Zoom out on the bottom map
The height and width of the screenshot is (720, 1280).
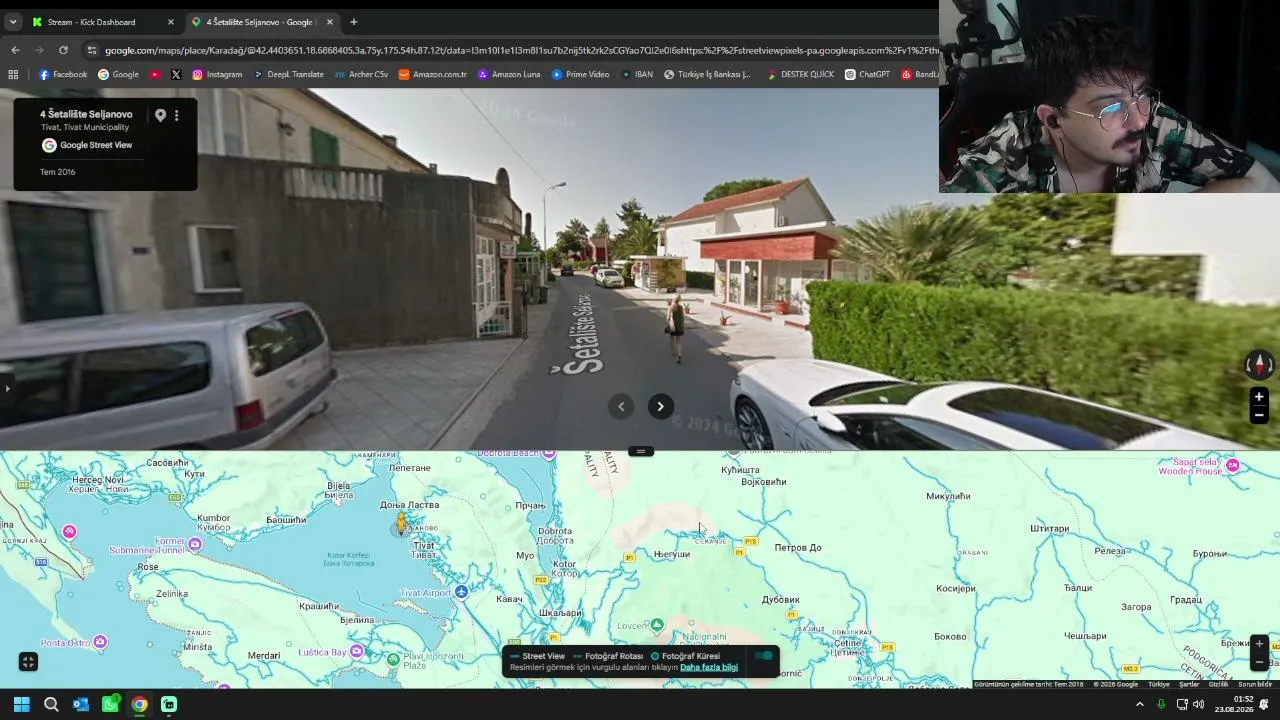pos(1259,661)
